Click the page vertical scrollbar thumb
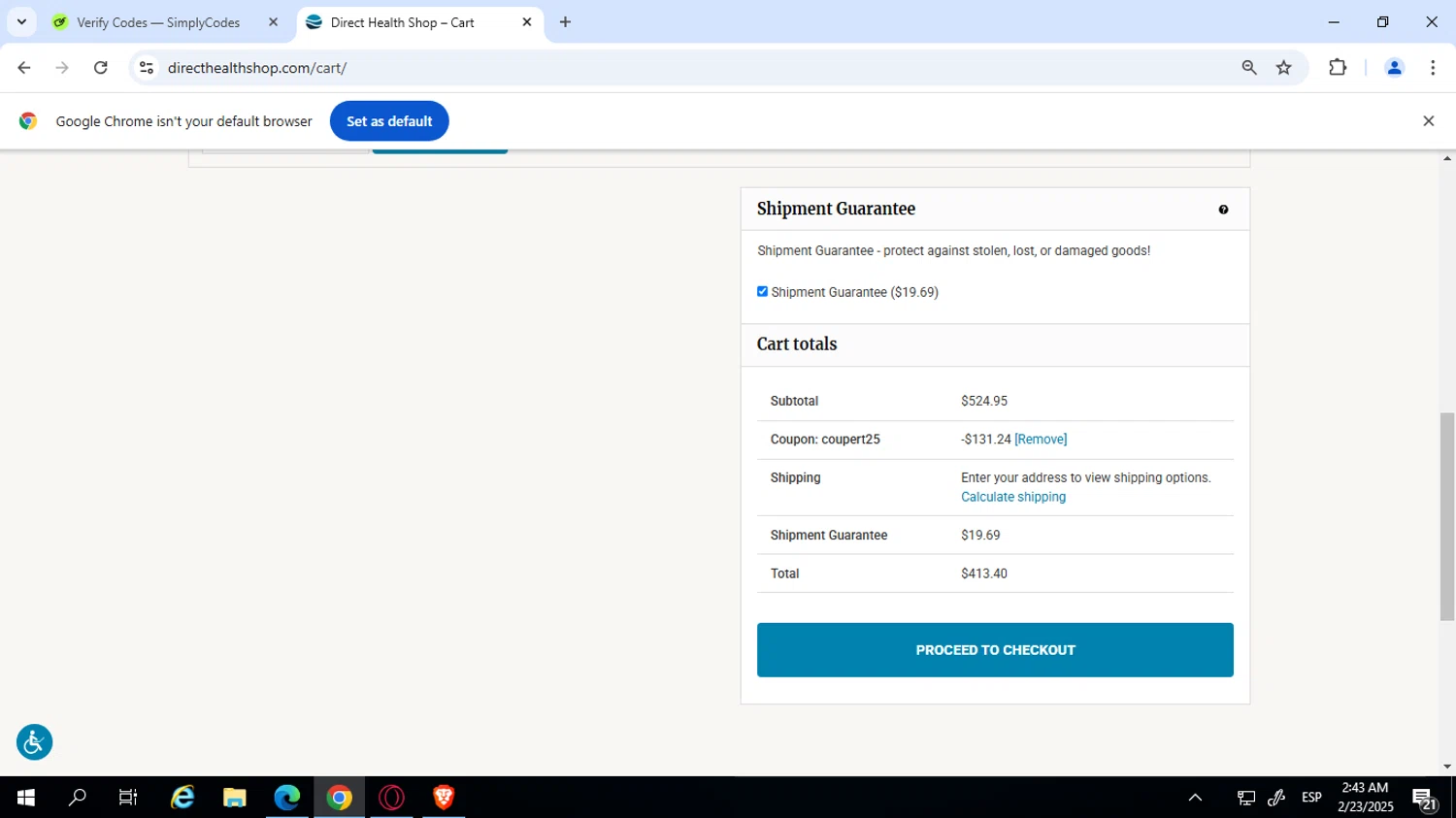 [x=1447, y=516]
